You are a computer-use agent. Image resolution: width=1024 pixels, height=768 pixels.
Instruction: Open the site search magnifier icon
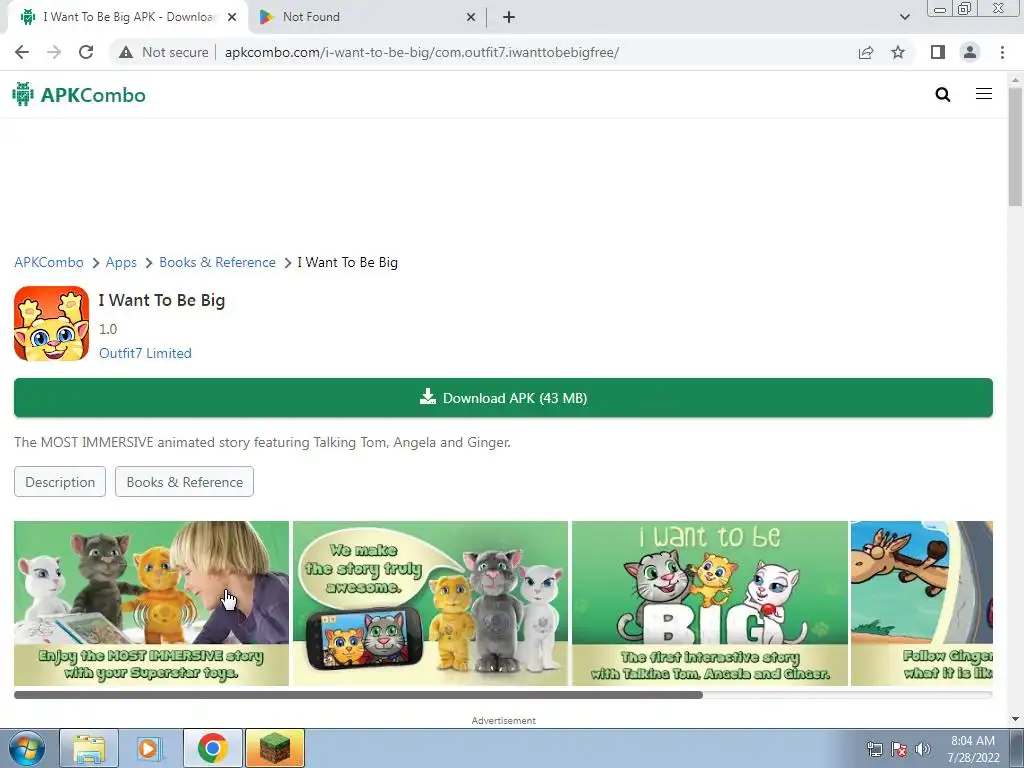coord(942,95)
